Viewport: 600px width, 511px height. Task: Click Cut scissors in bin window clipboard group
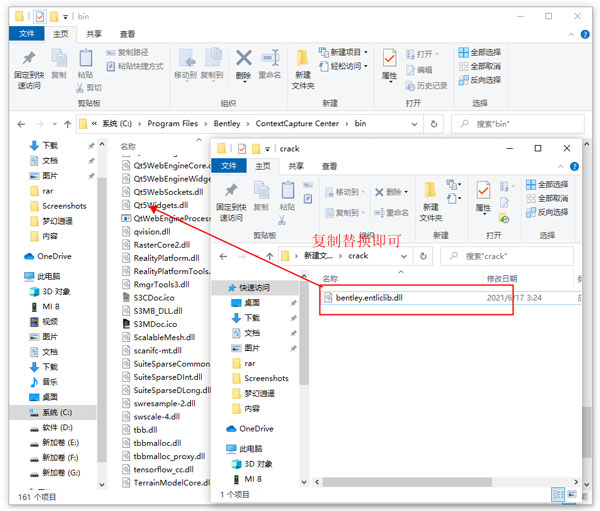[88, 88]
